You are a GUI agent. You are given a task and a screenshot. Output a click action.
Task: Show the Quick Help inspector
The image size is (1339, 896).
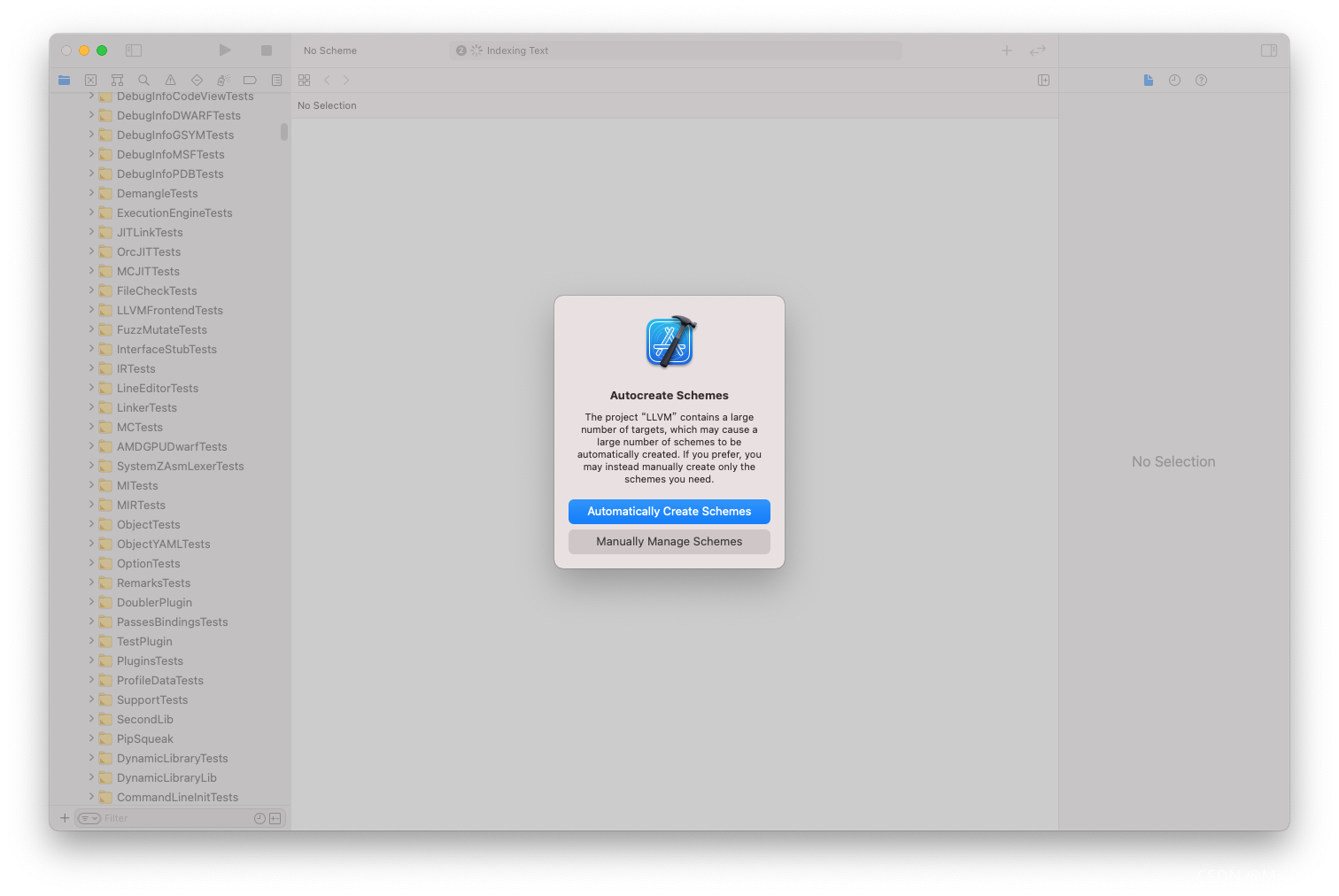click(1201, 80)
